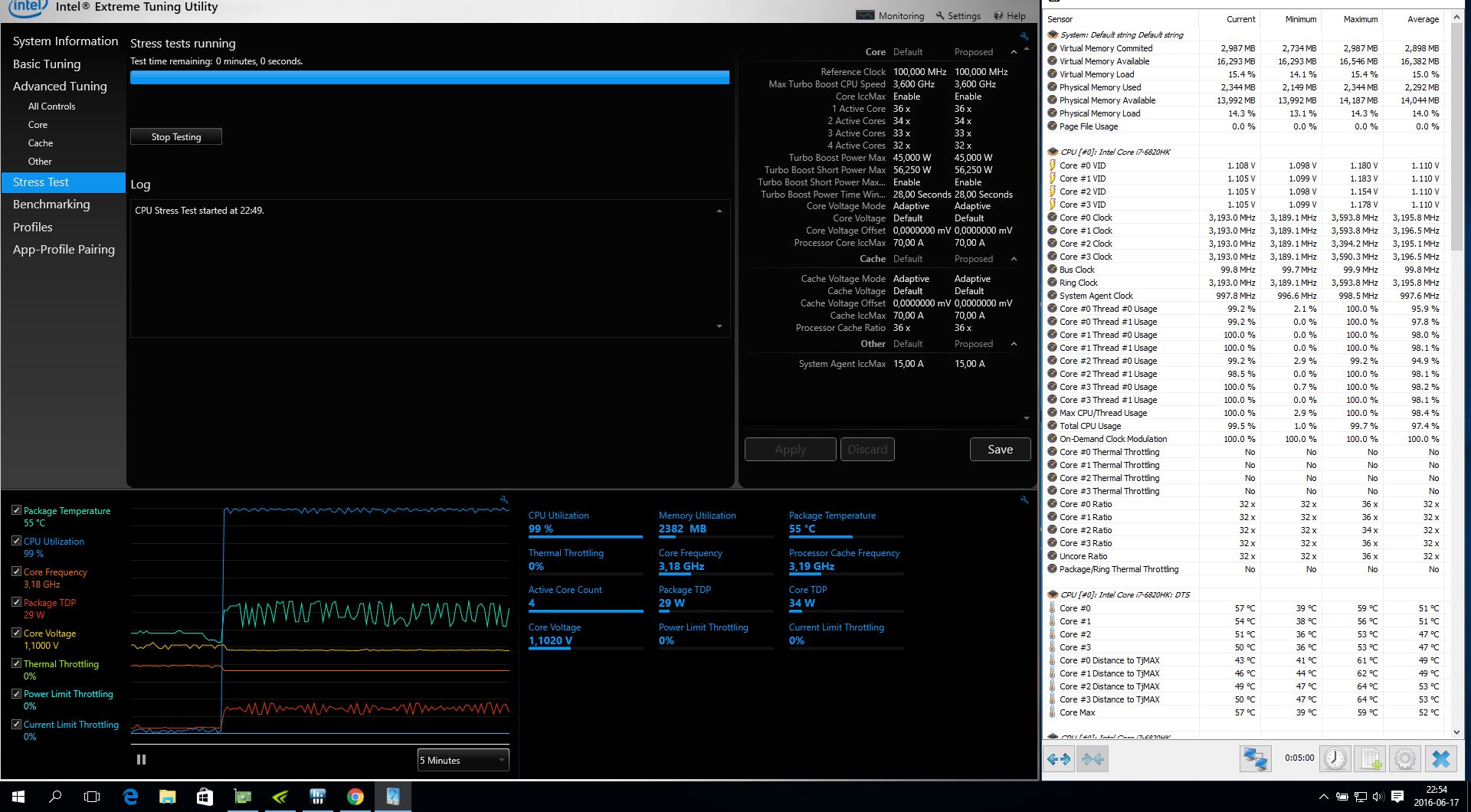This screenshot has width=1471, height=812.
Task: Click the HWiNFO expand-columns arrows icon
Action: [x=1059, y=759]
